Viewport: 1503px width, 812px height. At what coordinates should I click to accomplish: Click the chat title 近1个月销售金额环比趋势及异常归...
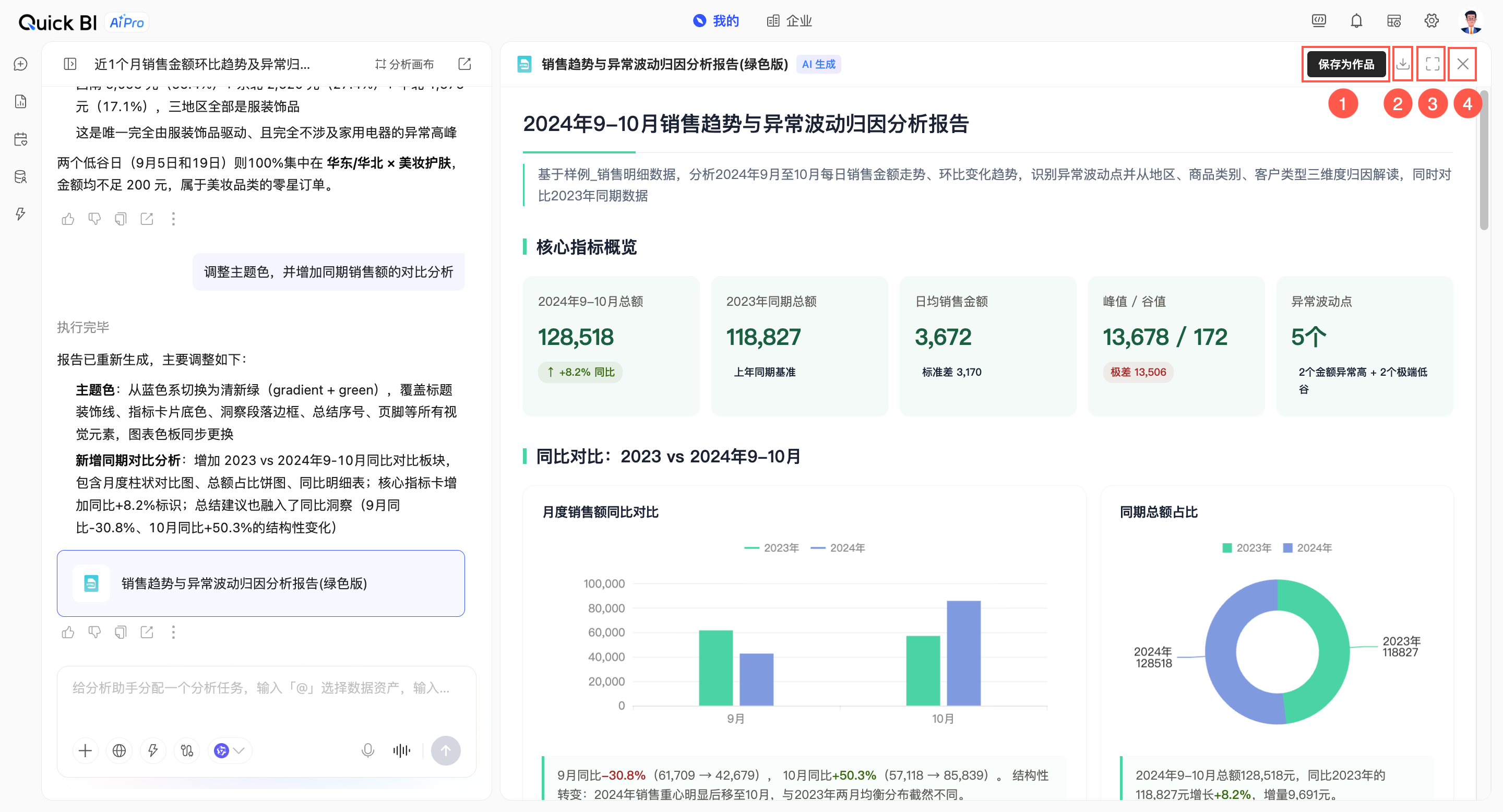click(x=202, y=64)
